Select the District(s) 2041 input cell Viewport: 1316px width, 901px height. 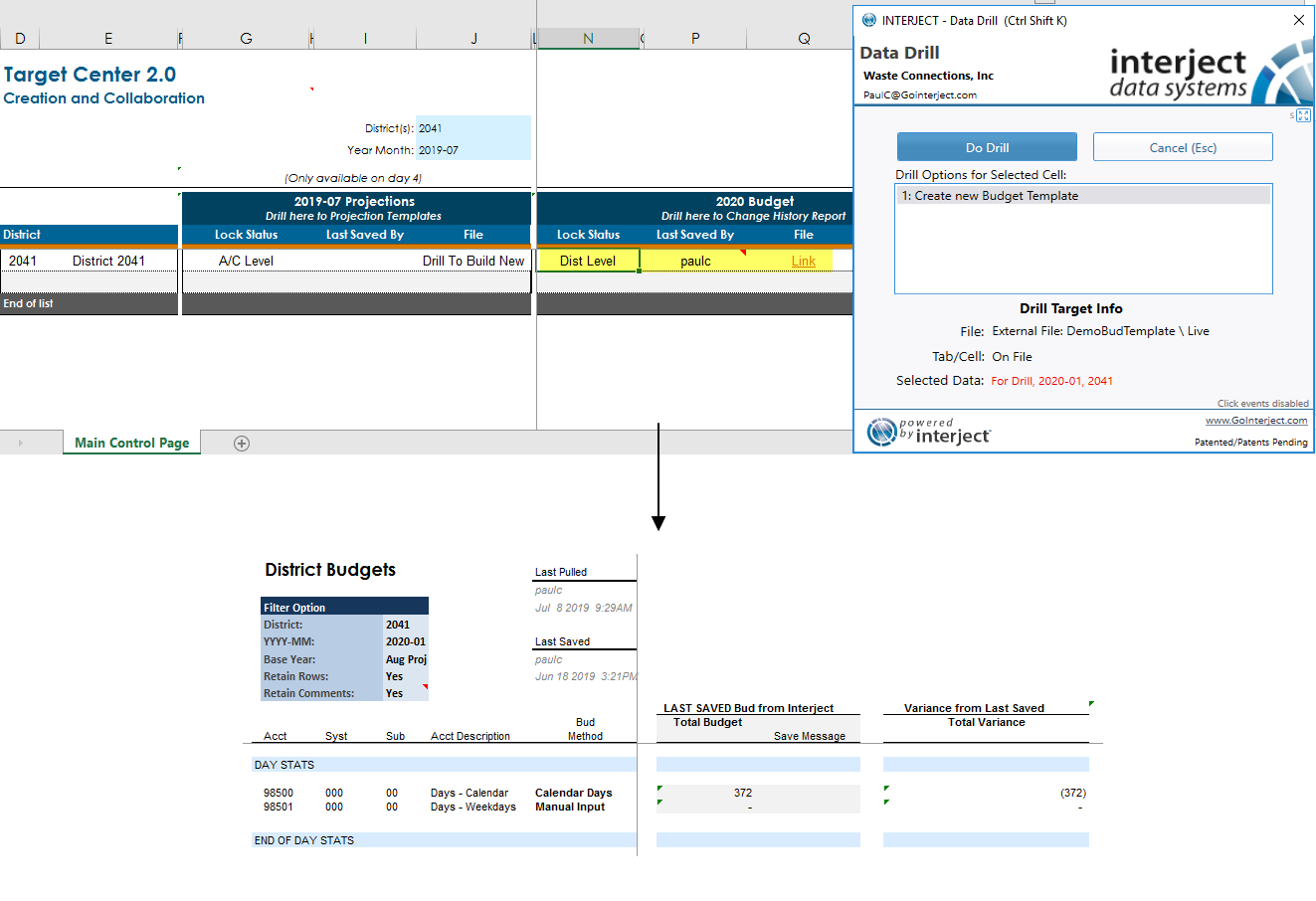click(473, 128)
